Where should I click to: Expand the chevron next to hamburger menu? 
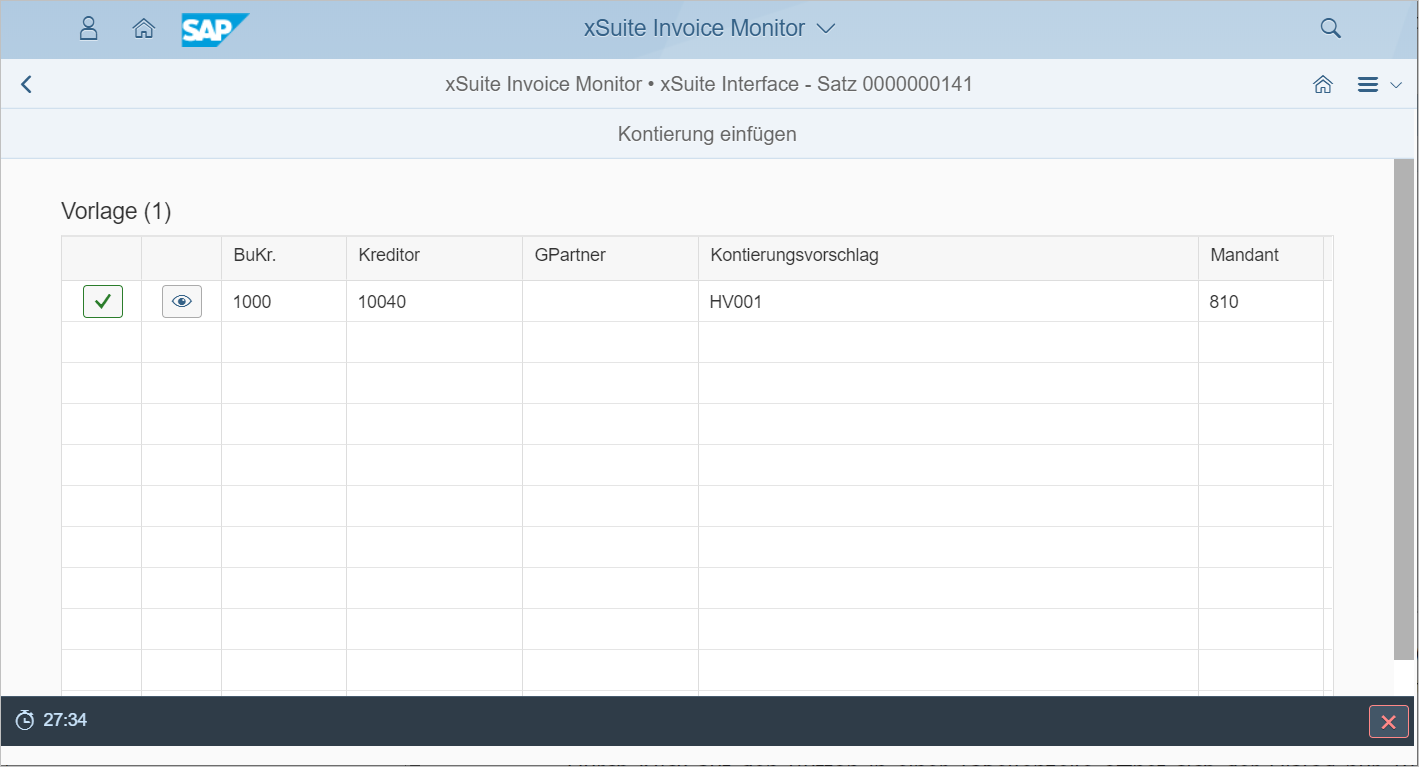[x=1396, y=85]
